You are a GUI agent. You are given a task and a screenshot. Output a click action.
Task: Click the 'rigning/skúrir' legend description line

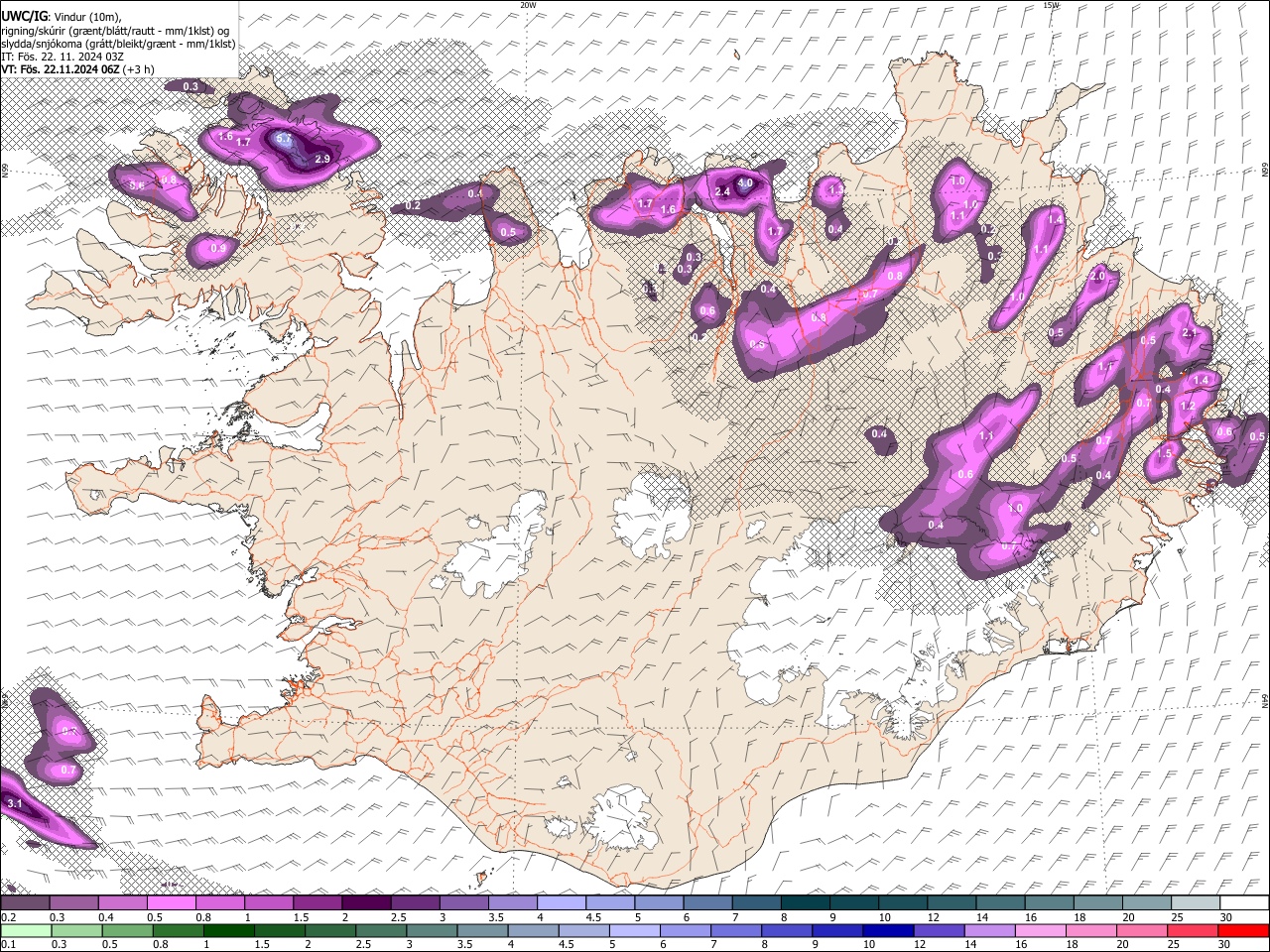click(x=117, y=30)
